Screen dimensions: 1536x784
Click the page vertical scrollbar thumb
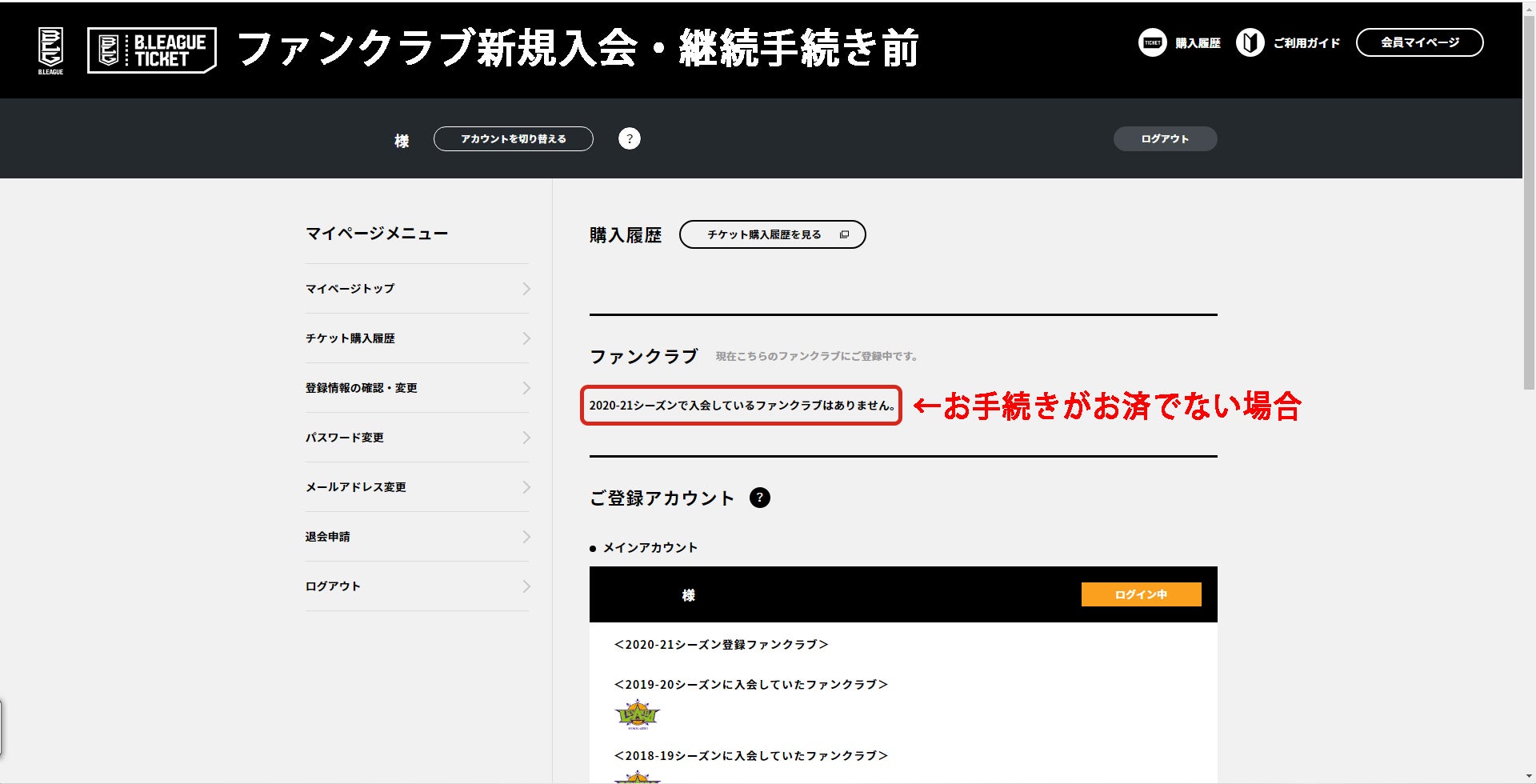coord(1529,200)
